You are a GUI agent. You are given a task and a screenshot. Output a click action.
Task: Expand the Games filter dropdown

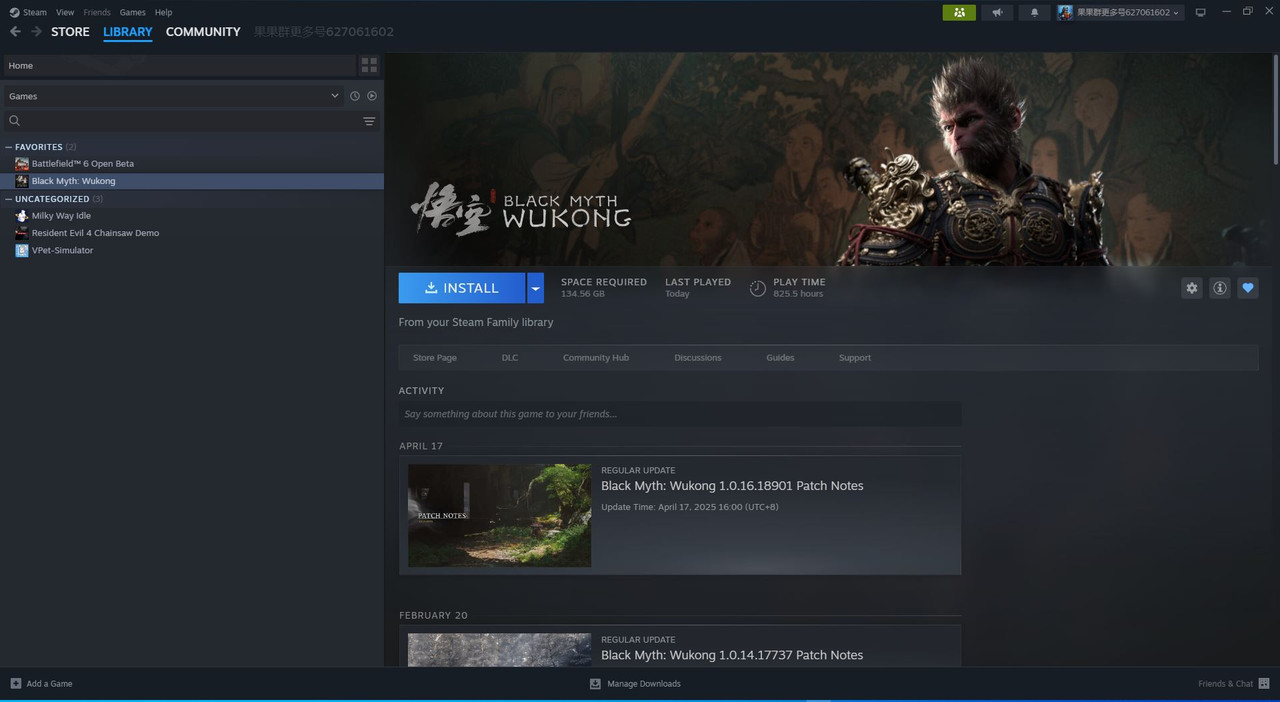pos(334,96)
